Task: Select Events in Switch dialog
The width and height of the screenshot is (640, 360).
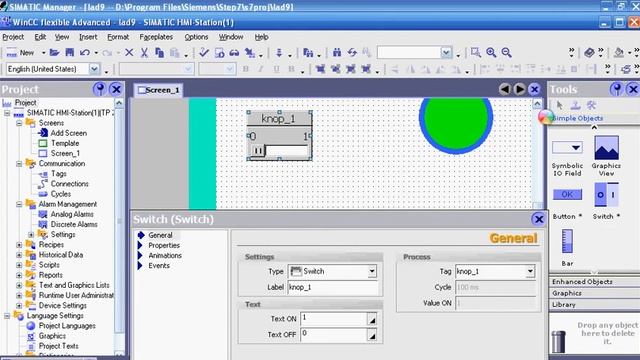Action: click(159, 266)
